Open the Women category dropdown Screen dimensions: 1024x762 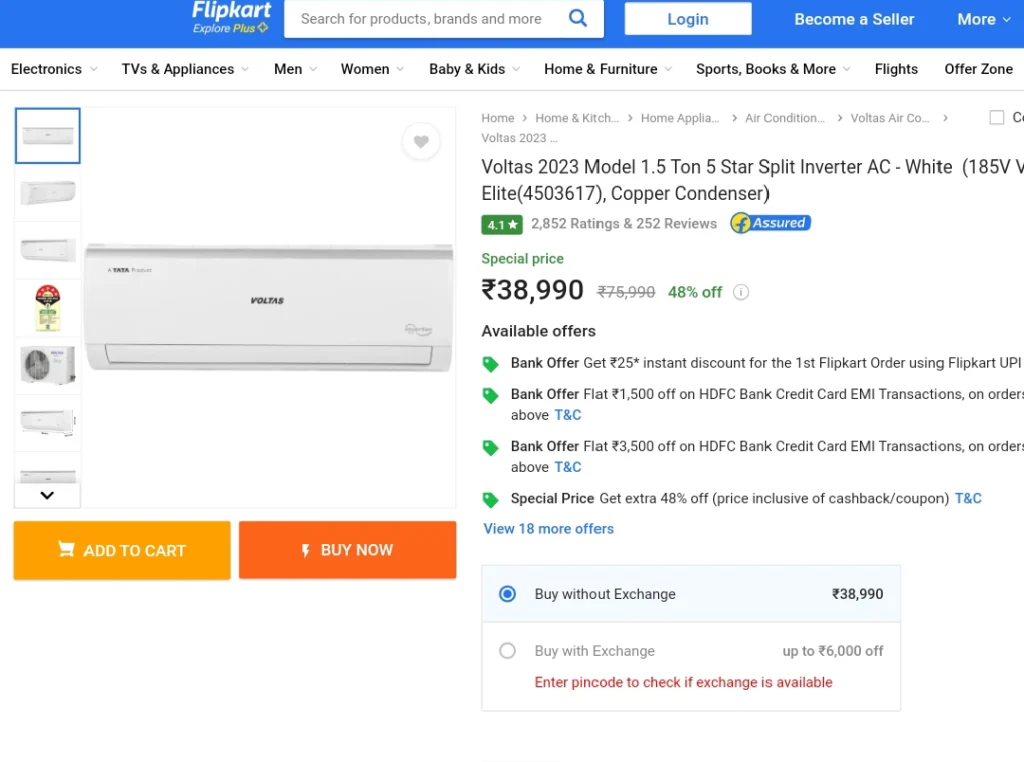coord(372,69)
